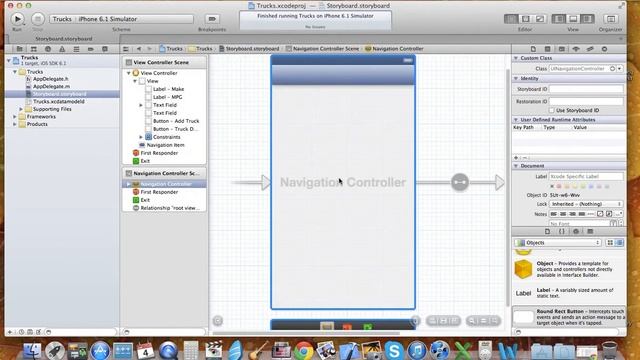Image resolution: width=640 pixels, height=360 pixels.
Task: Open the Class combo box dropdown
Action: pos(620,69)
